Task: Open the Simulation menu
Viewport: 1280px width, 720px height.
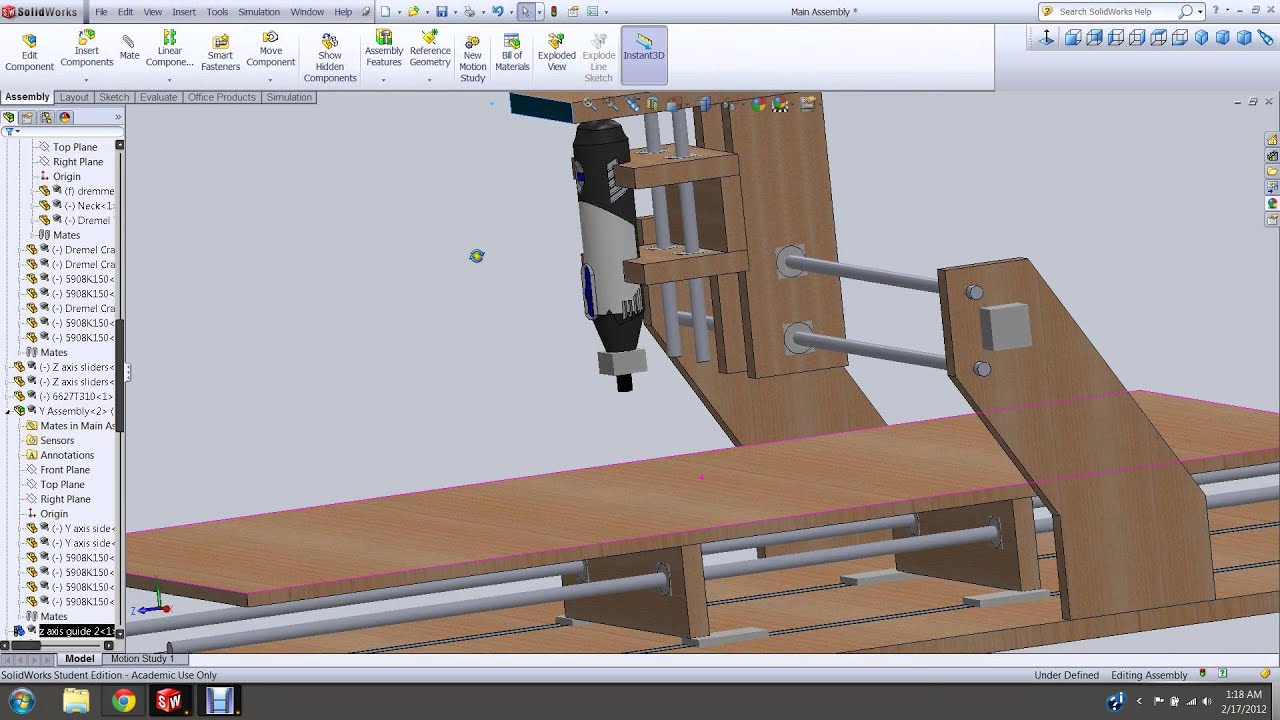Action: point(259,12)
